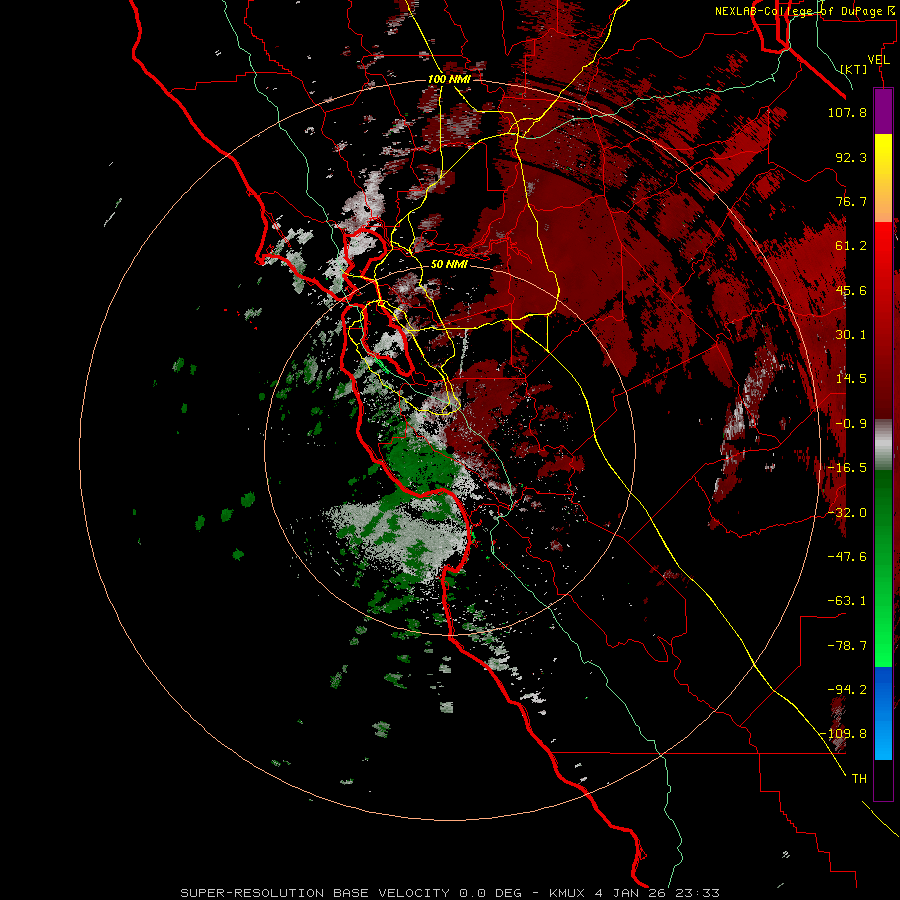Click the 107.8 velocity scale value
This screenshot has height=900, width=900.
847,112
